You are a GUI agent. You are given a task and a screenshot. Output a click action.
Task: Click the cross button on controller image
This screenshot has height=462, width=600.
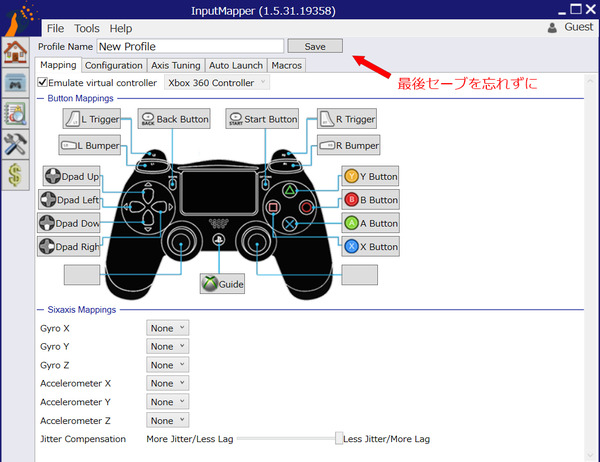click(x=290, y=224)
